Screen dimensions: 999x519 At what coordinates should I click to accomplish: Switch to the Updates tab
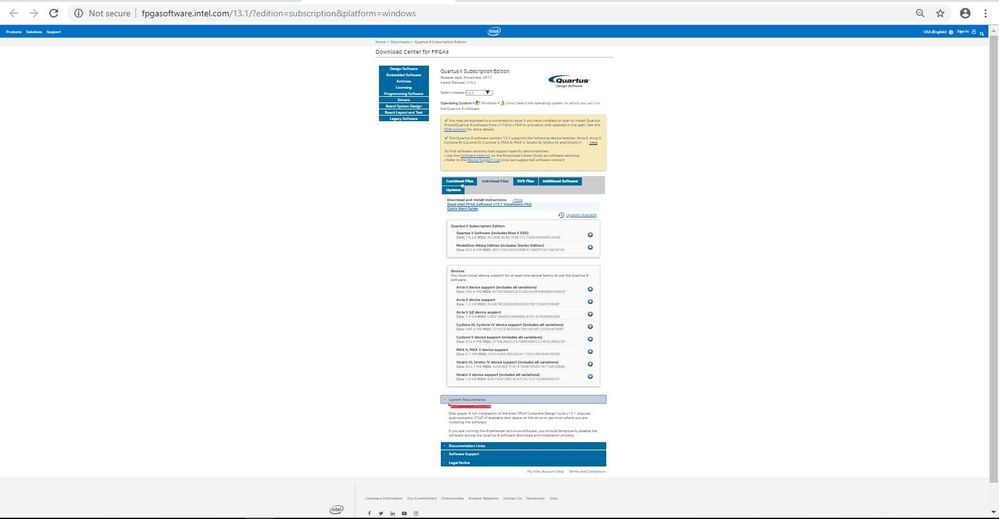click(x=454, y=190)
